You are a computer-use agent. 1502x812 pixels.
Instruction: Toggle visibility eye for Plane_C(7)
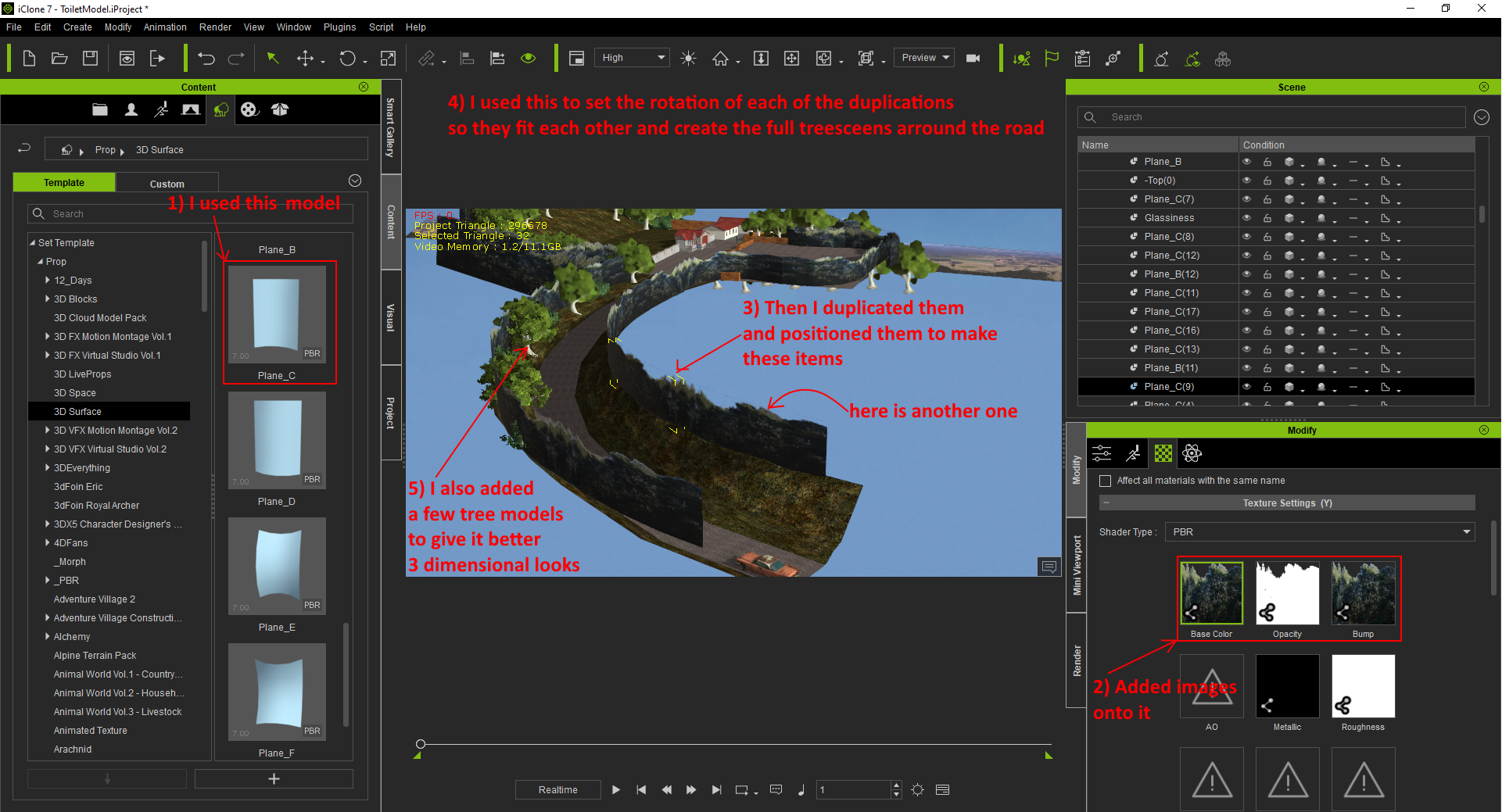tap(1247, 199)
